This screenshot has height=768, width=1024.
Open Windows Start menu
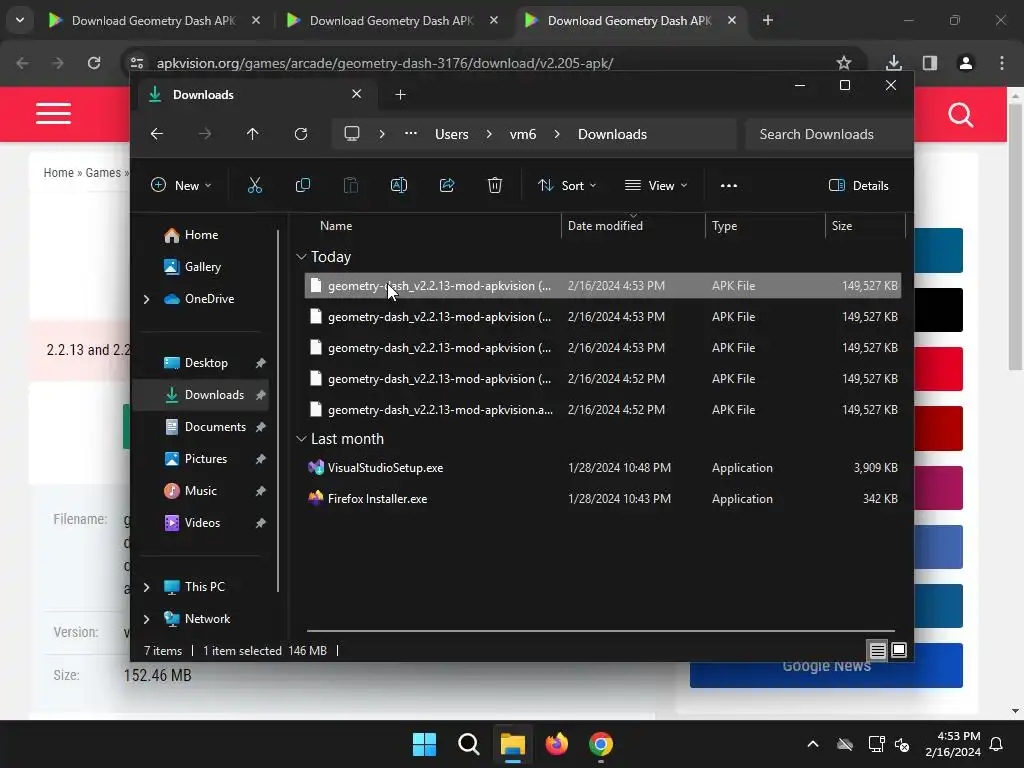click(424, 744)
